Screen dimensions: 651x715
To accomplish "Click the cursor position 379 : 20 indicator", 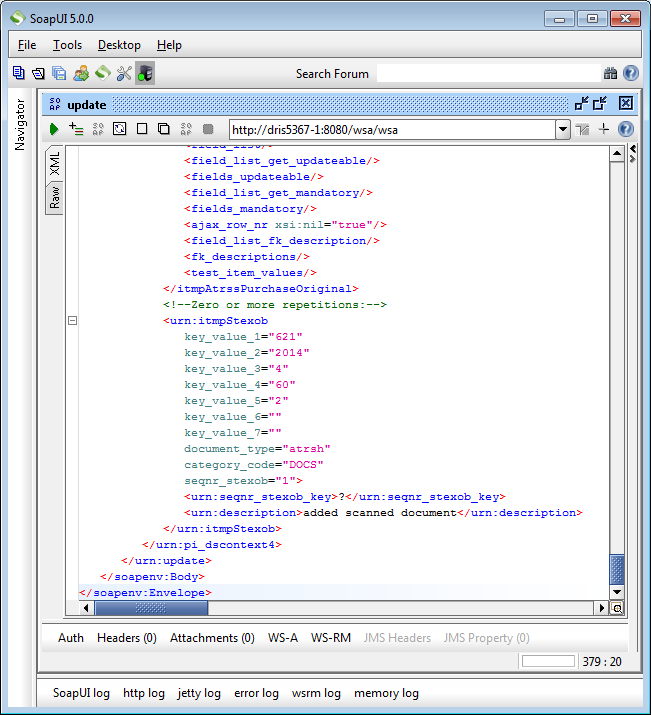I will [602, 662].
